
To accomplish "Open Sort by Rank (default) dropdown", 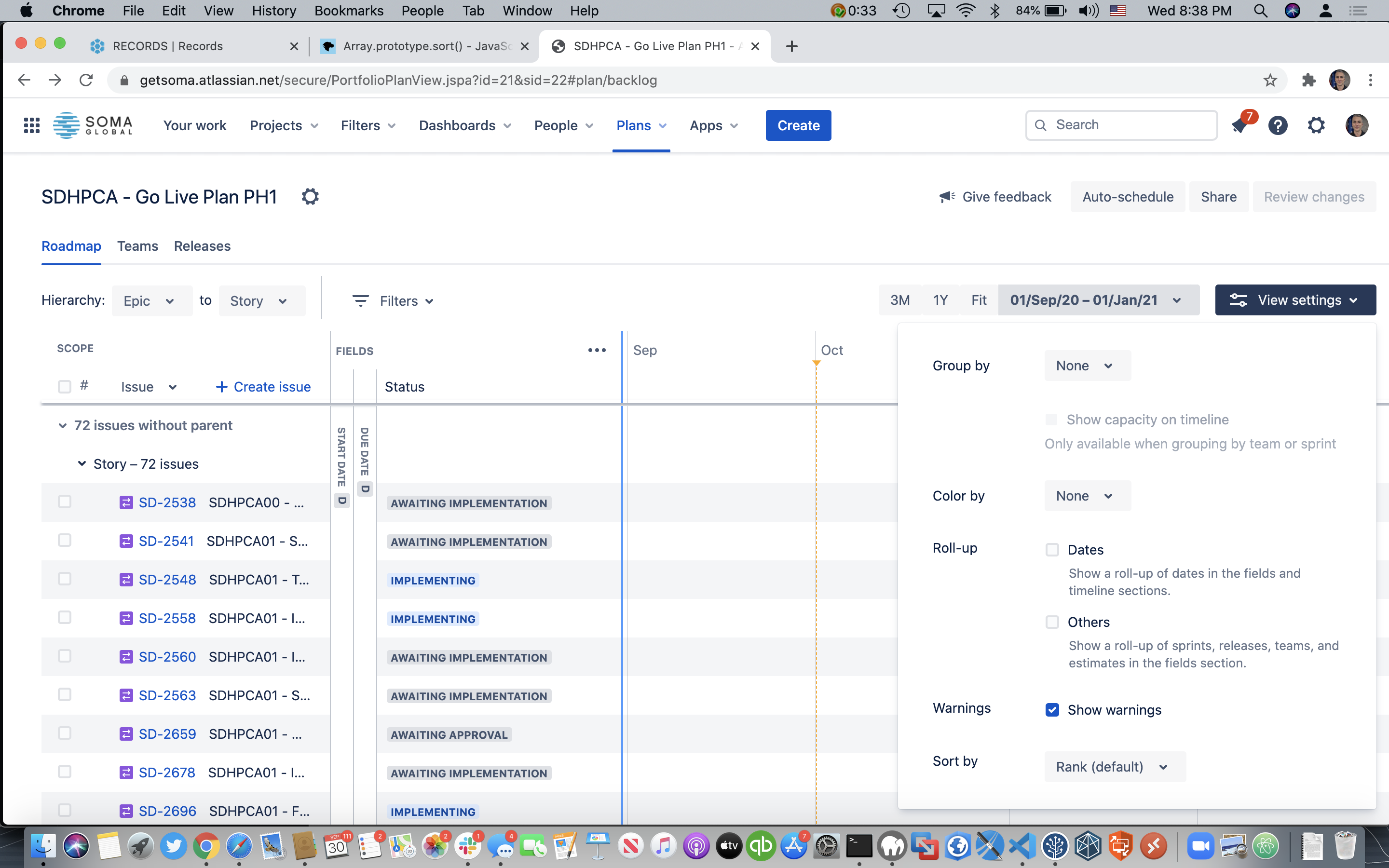I will [1115, 767].
